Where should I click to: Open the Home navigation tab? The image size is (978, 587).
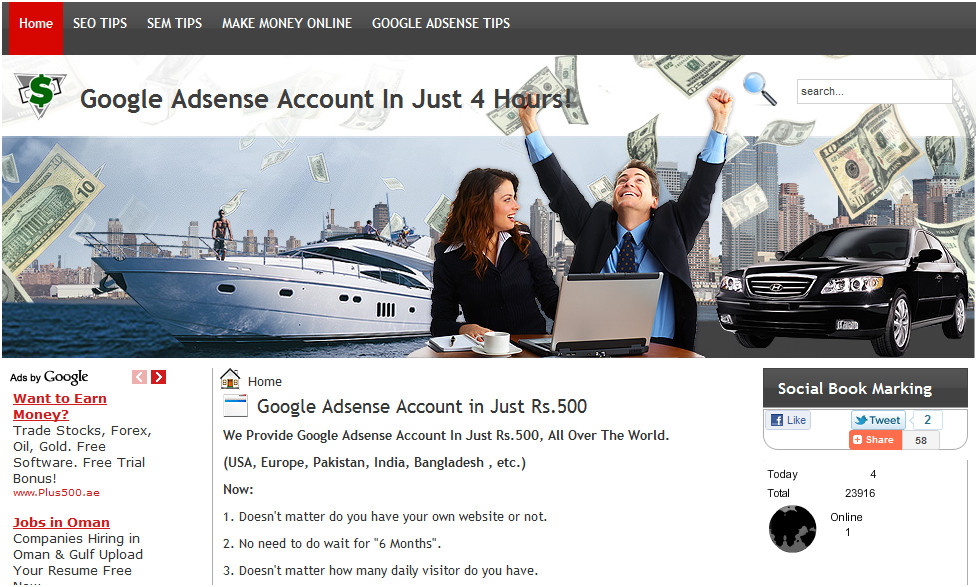[36, 27]
